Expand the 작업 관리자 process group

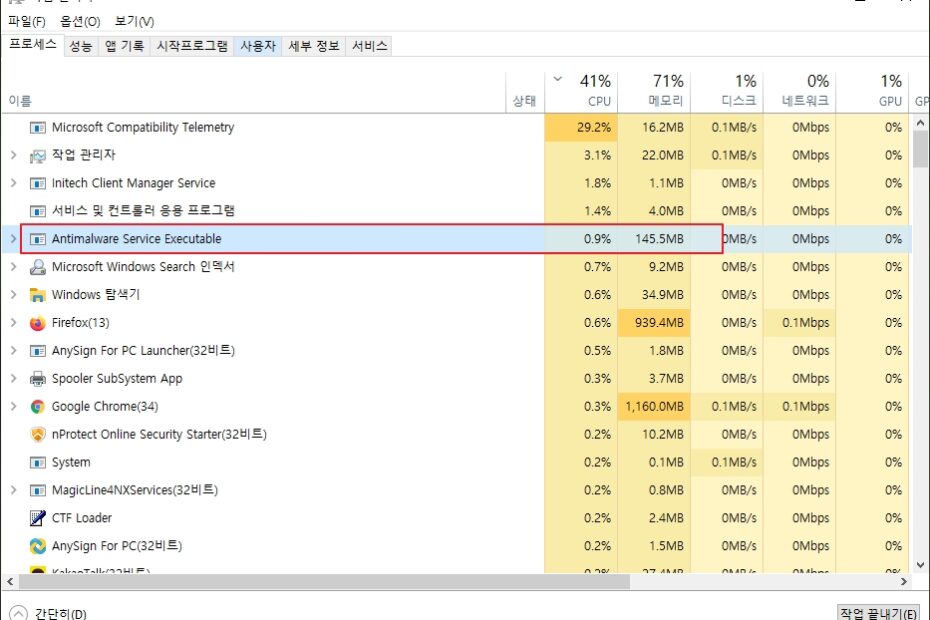(14, 155)
